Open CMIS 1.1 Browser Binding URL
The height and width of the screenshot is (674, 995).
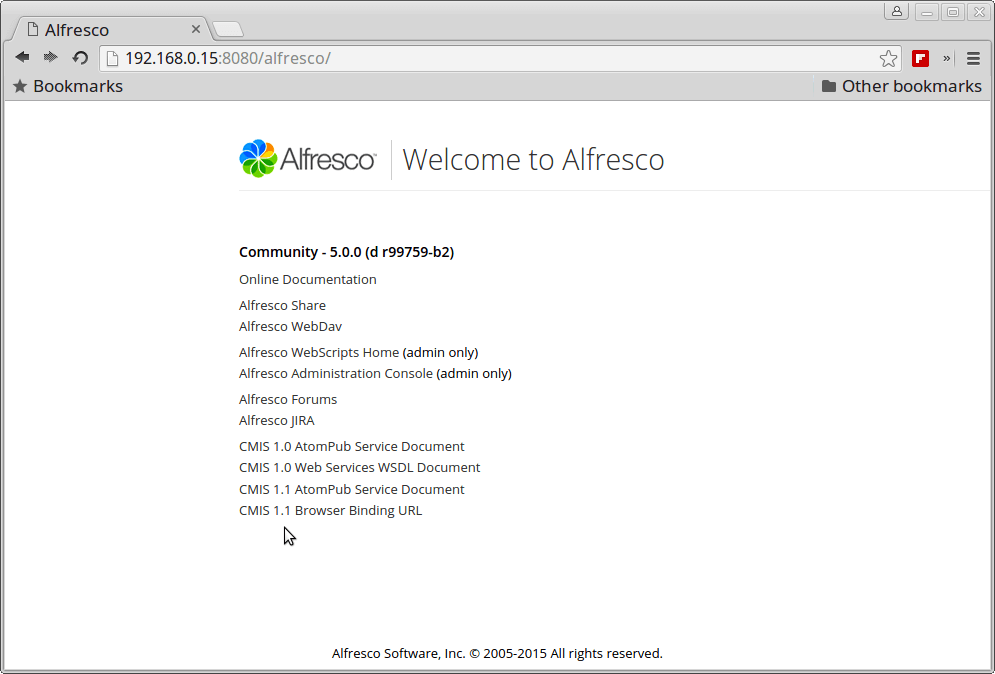(331, 510)
